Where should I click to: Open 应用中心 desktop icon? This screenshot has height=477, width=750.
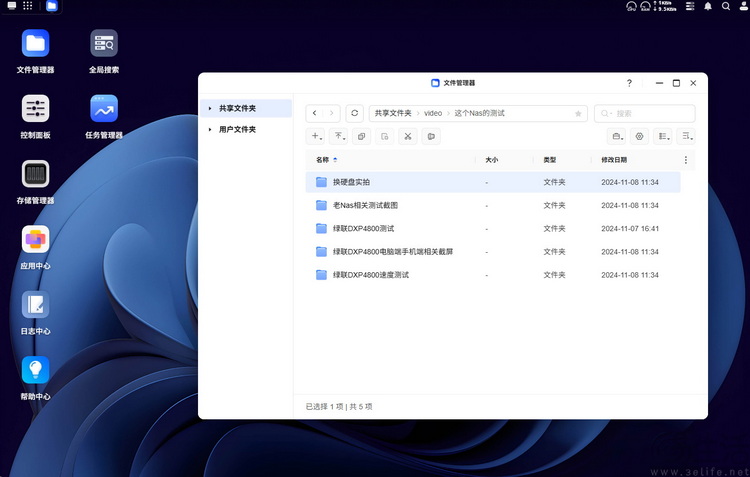coord(35,239)
